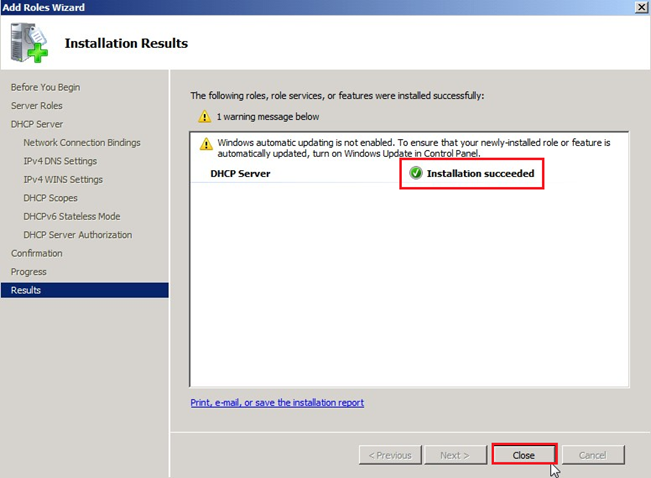The image size is (651, 478).
Task: Select Network Connection Bindings step
Action: pyautogui.click(x=82, y=142)
